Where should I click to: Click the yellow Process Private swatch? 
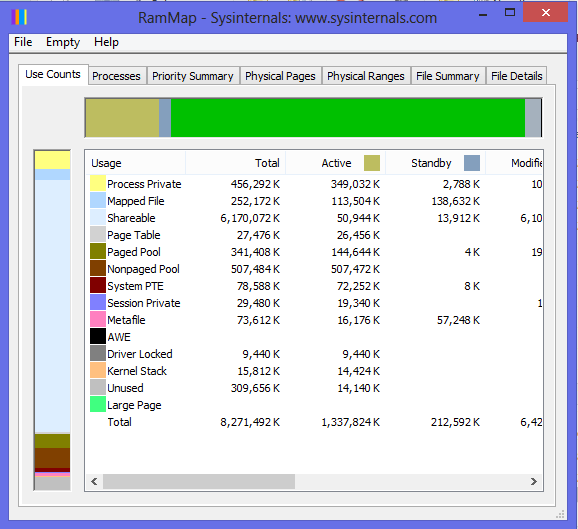98,184
